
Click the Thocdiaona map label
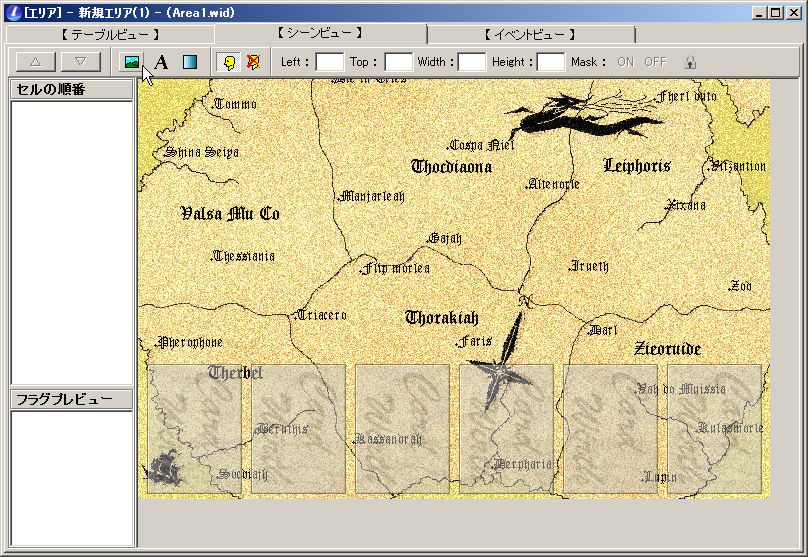pos(451,166)
